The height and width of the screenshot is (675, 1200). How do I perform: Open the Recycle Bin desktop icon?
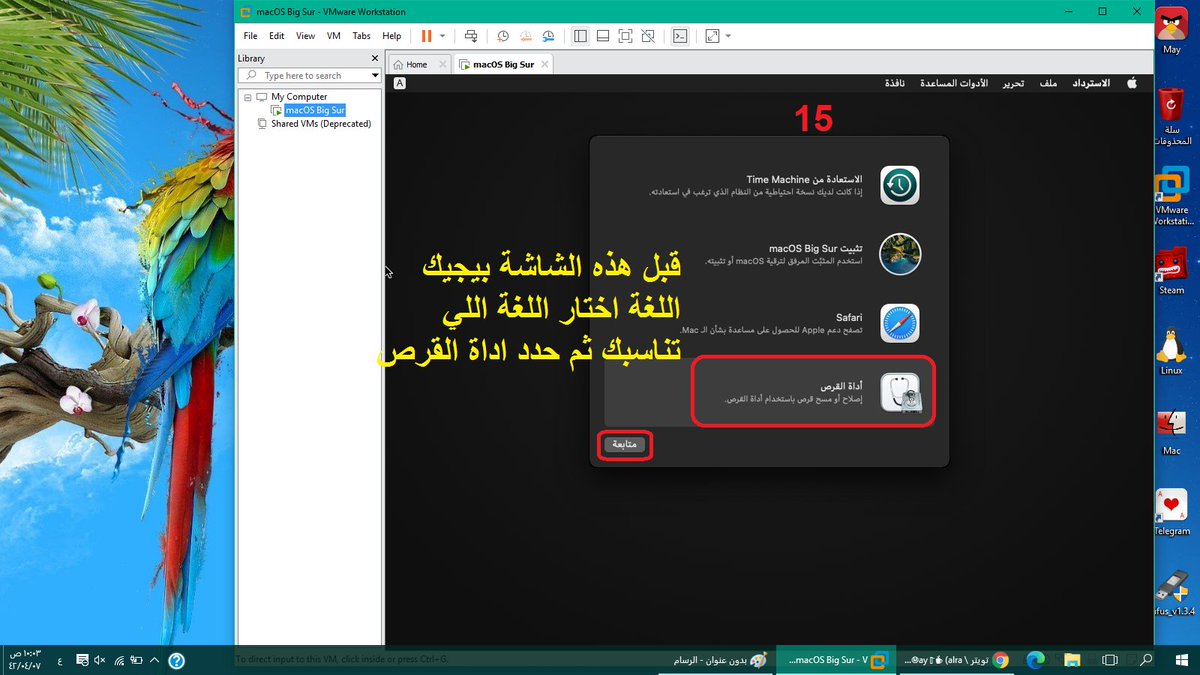pyautogui.click(x=1171, y=116)
